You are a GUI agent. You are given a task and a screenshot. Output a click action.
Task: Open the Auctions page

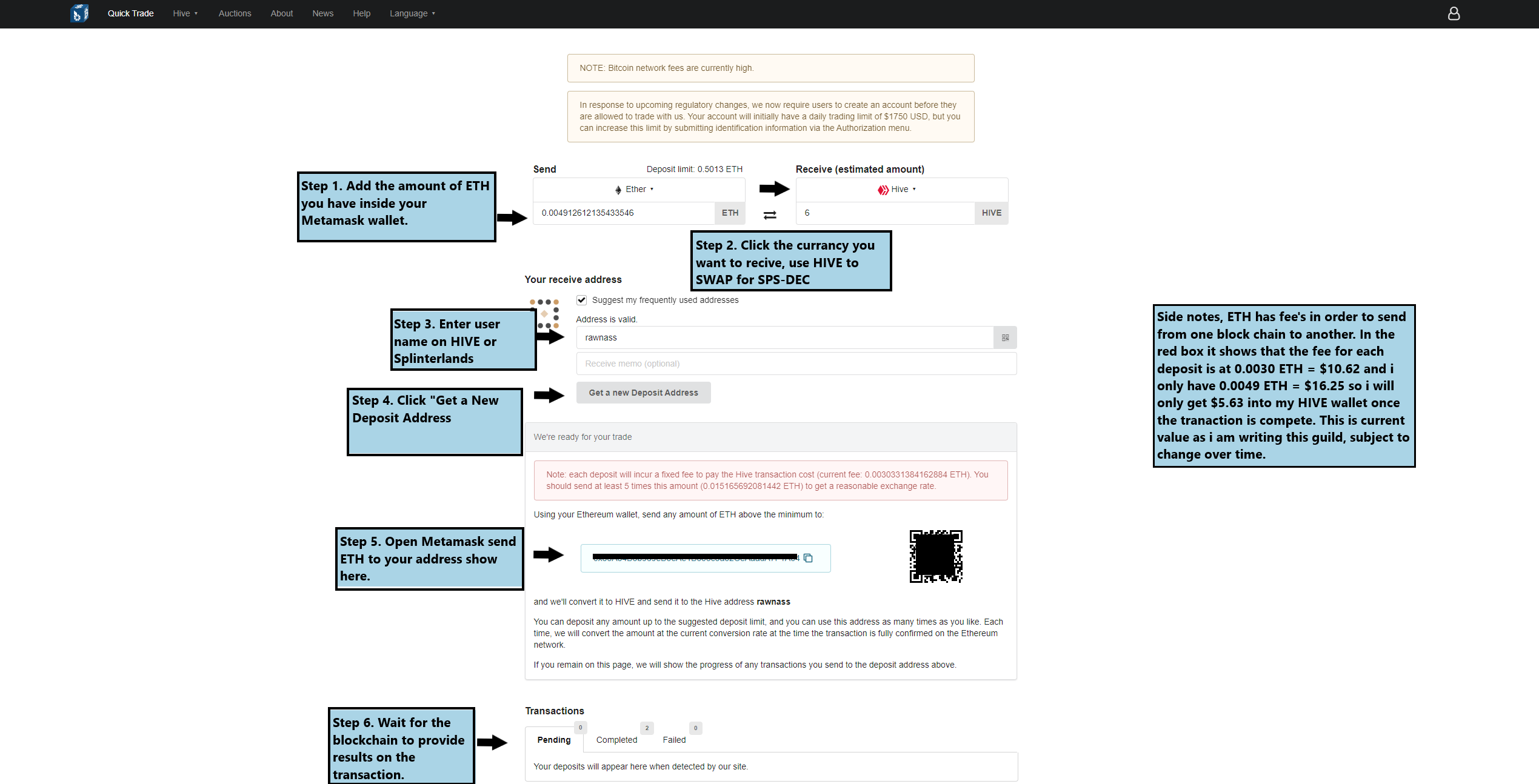pyautogui.click(x=235, y=13)
